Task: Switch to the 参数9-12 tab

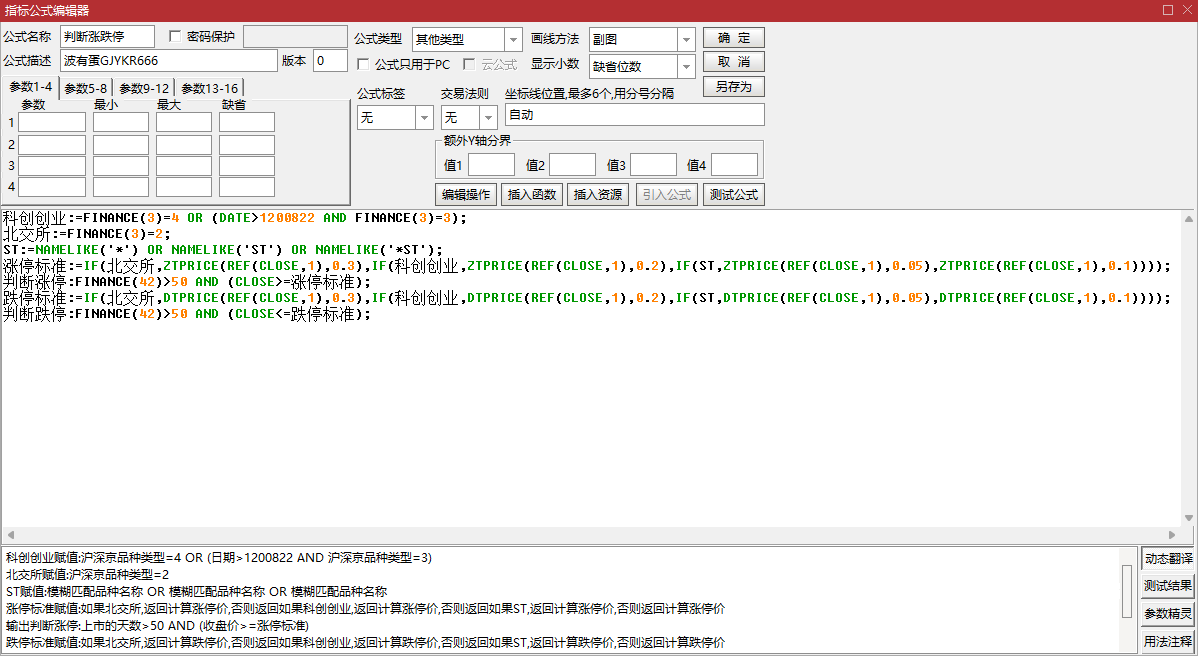Action: click(144, 88)
